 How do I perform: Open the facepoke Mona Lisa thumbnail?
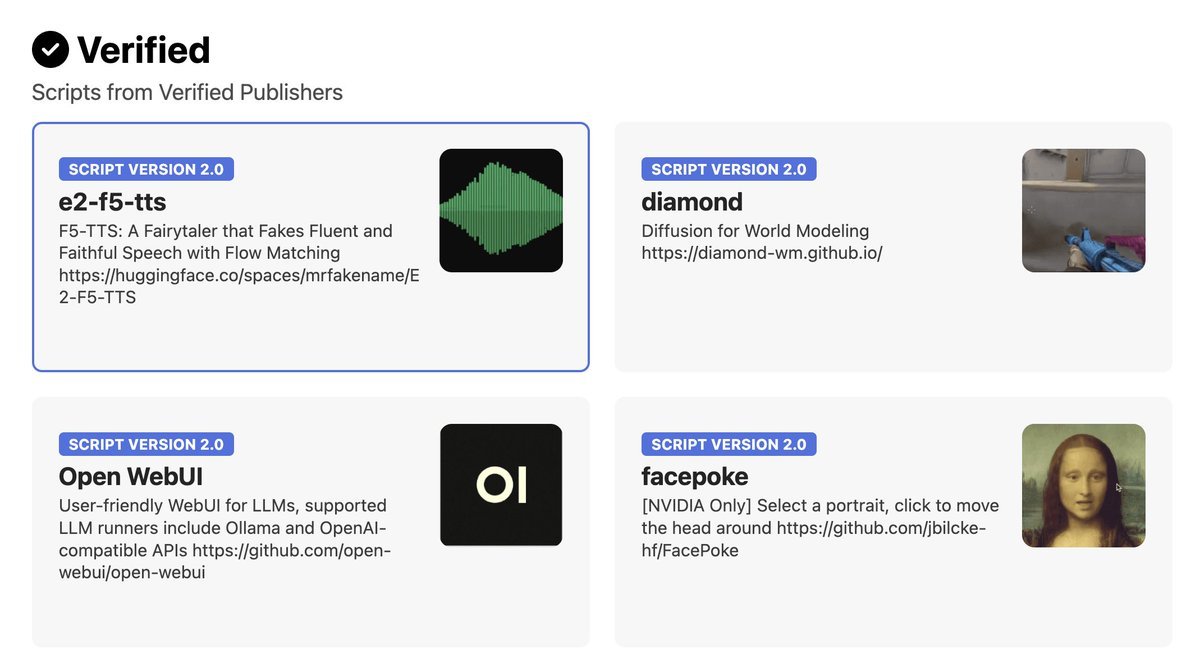[x=1083, y=485]
